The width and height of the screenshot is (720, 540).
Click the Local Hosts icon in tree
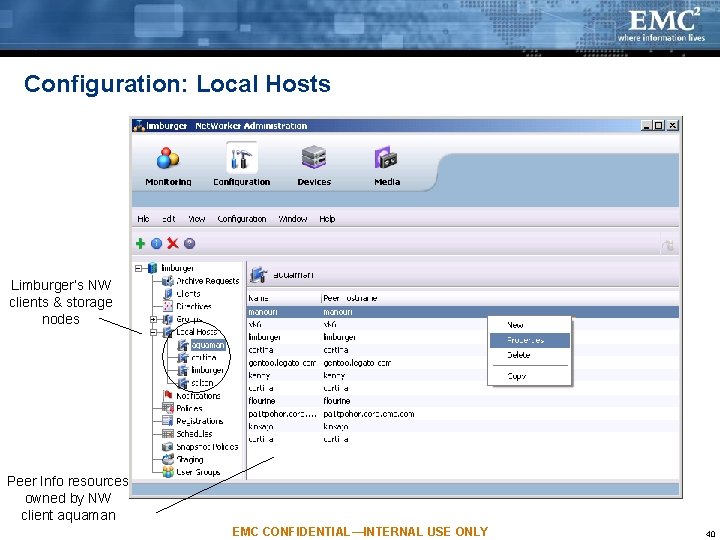(168, 332)
